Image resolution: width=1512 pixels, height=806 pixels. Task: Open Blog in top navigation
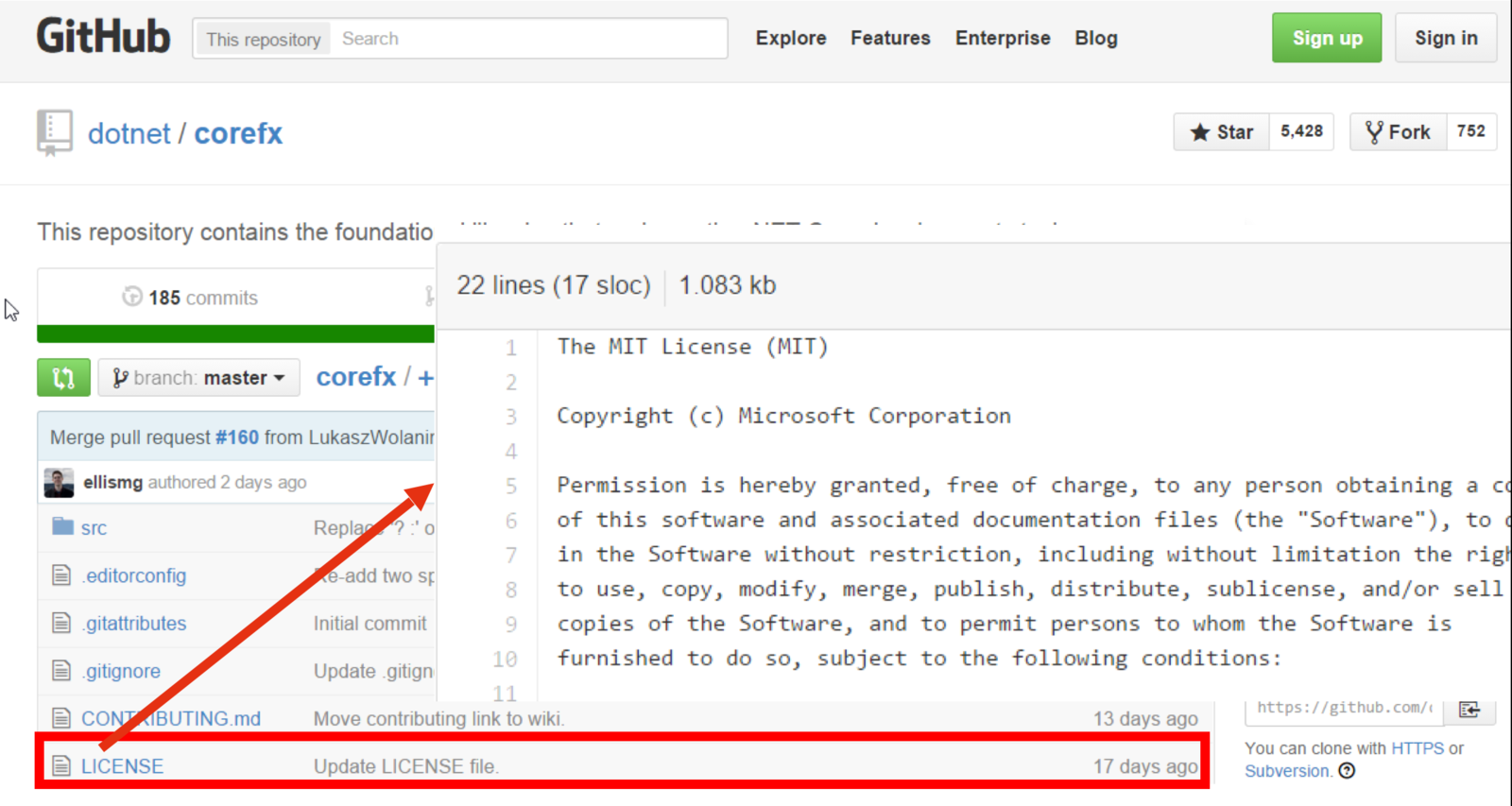[1096, 38]
